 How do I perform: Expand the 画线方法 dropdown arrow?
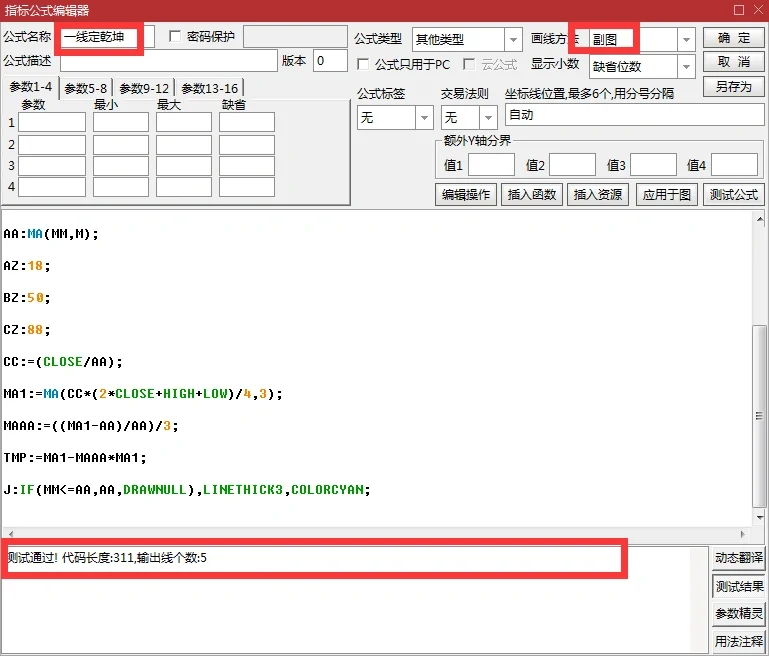[x=687, y=39]
